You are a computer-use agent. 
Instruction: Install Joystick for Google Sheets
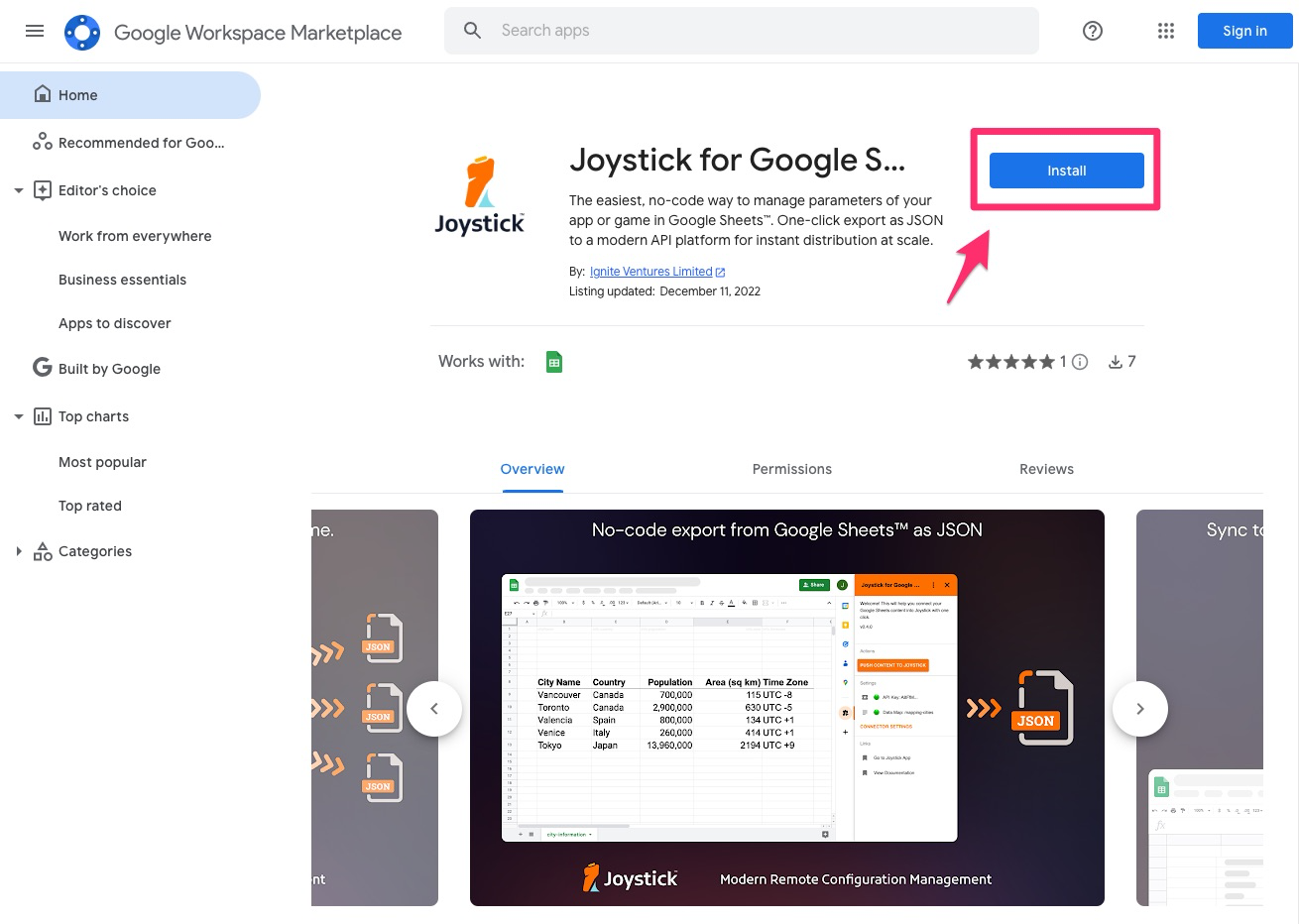click(x=1066, y=171)
